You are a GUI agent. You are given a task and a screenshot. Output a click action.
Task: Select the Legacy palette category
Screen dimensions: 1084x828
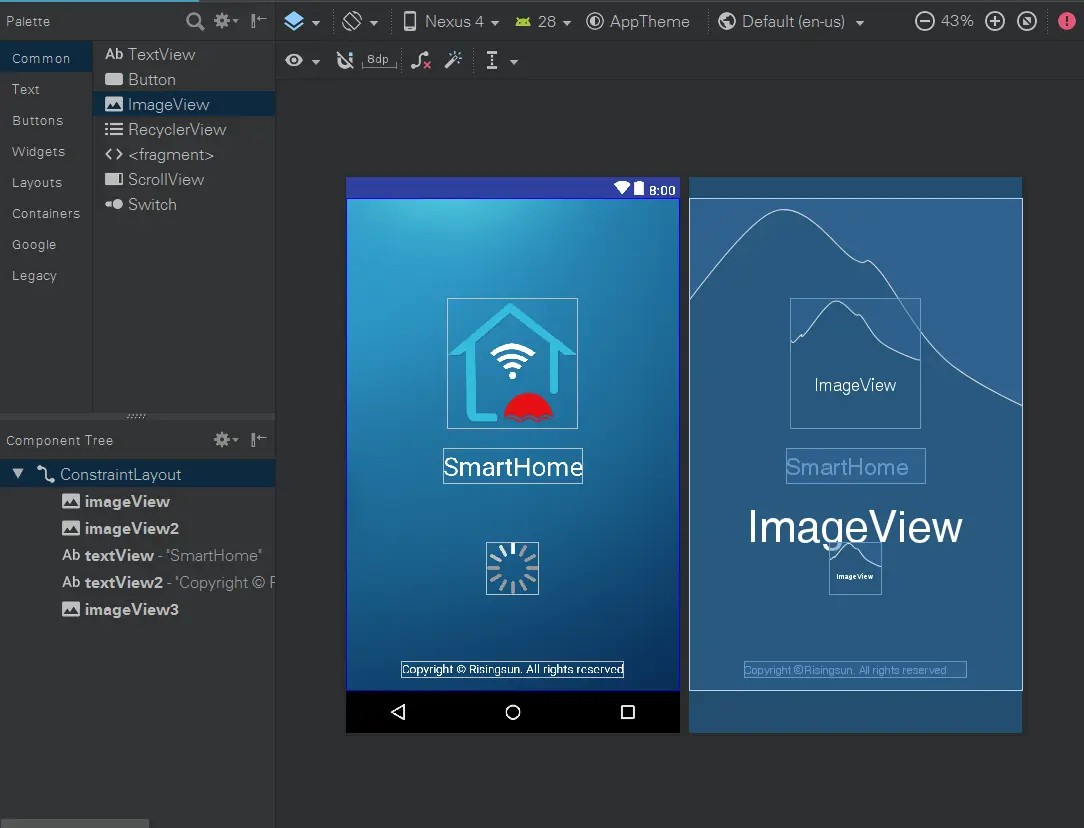[x=46, y=276]
